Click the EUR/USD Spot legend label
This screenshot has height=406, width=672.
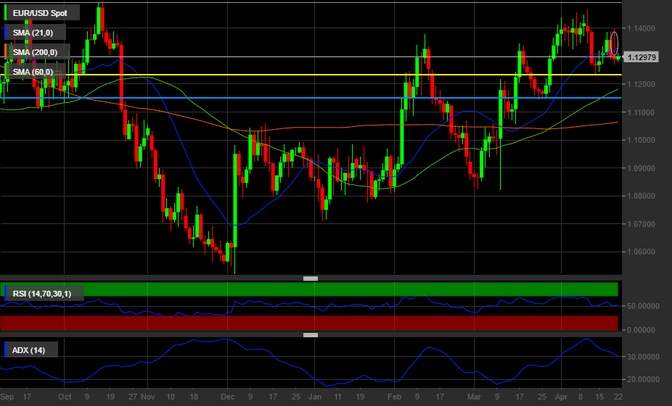pyautogui.click(x=42, y=13)
